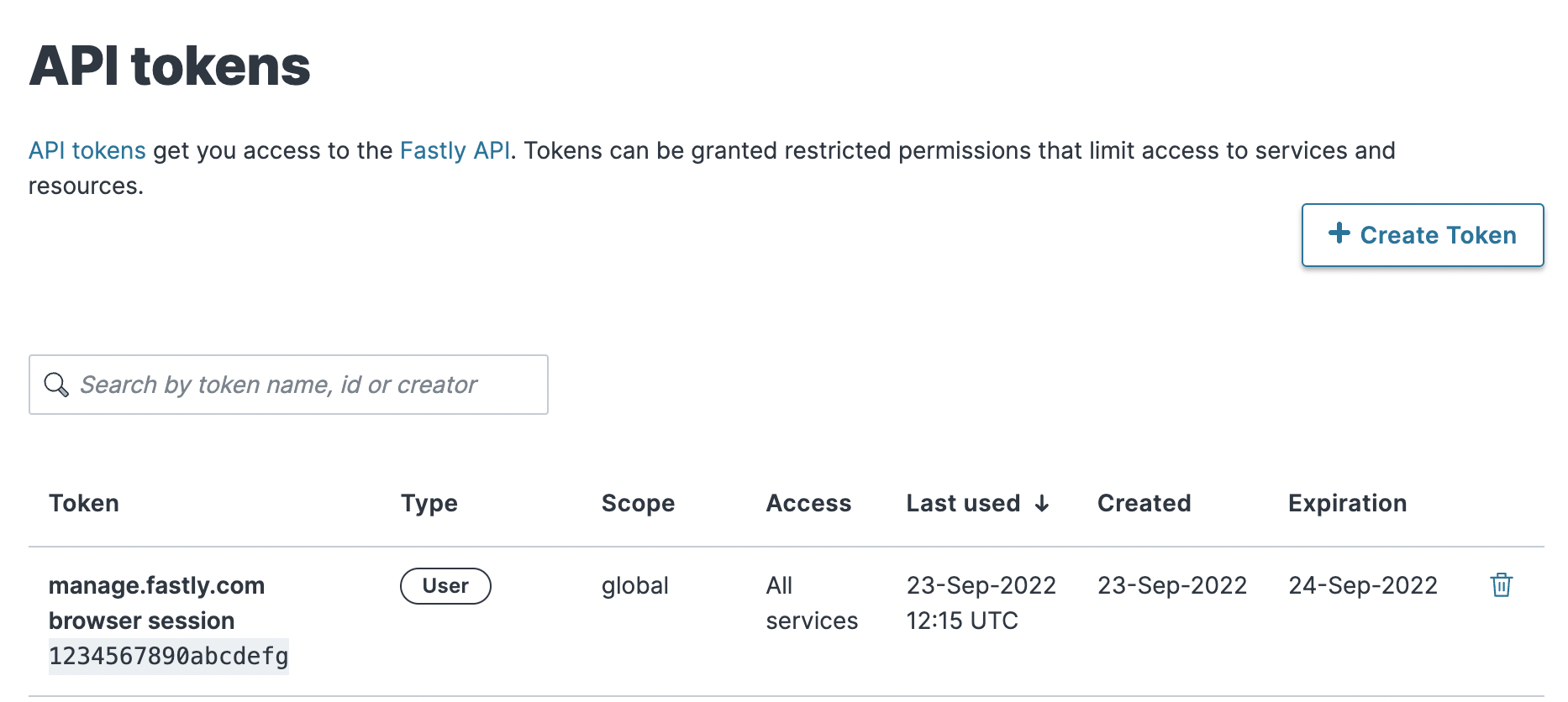Sort tokens by the Type column
The width and height of the screenshot is (1568, 702).
click(x=429, y=503)
